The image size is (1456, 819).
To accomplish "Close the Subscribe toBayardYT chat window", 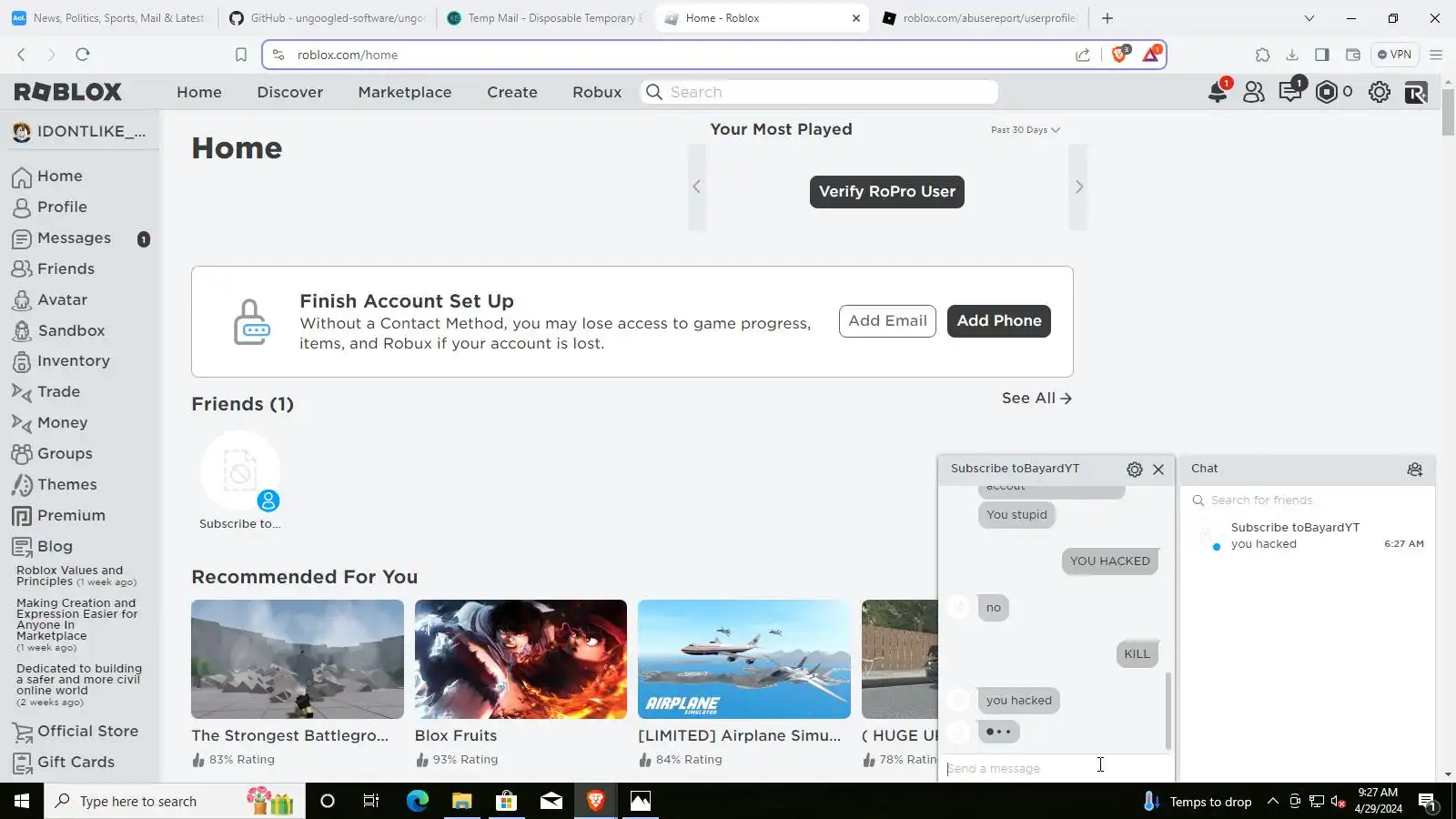I will [1158, 470].
